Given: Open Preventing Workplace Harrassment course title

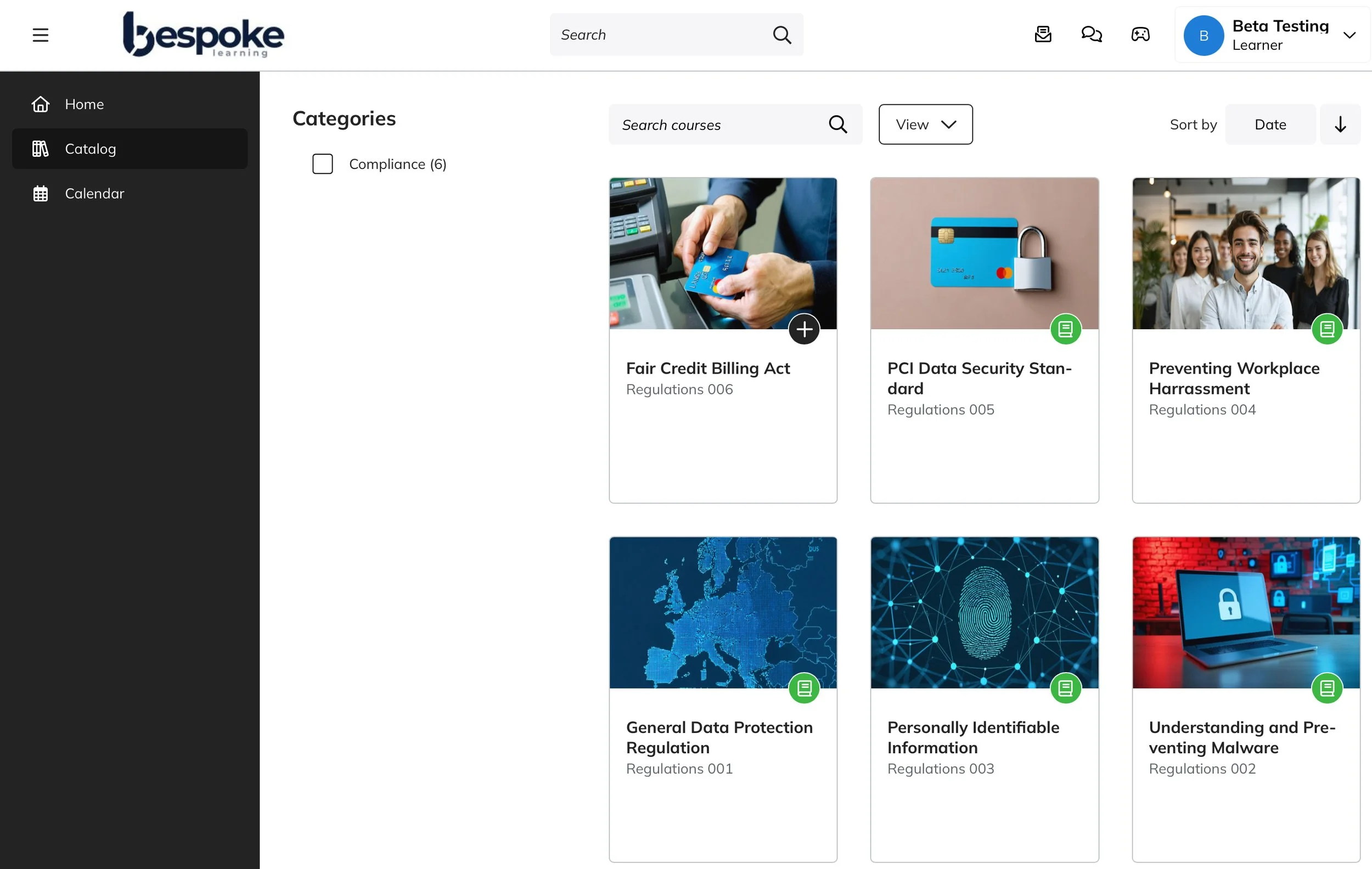Looking at the screenshot, I should coord(1234,378).
